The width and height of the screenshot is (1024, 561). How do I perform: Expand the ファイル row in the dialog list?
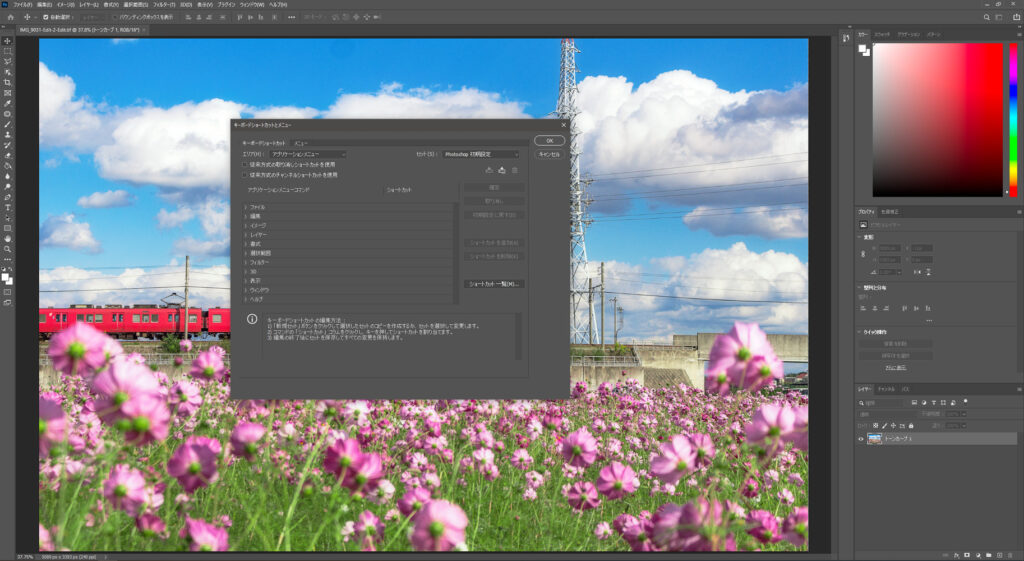[x=246, y=207]
